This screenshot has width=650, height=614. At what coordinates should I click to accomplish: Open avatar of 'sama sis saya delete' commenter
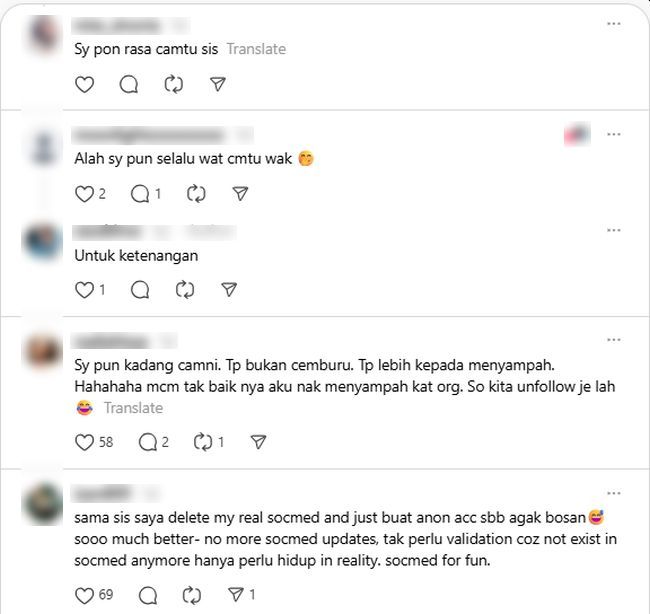click(x=43, y=504)
